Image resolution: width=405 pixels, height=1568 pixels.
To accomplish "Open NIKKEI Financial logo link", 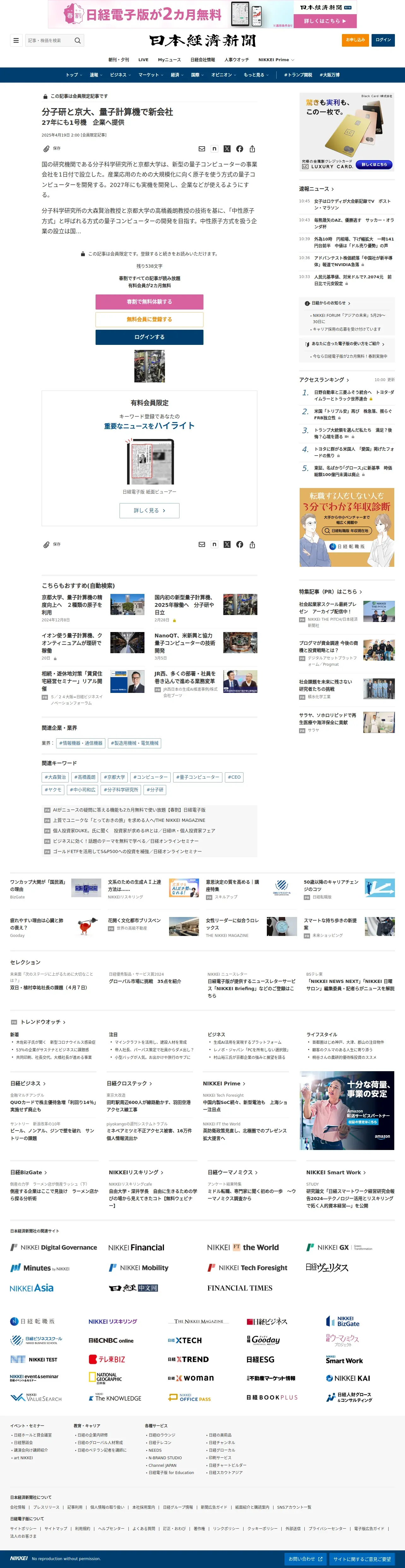I will [x=137, y=1247].
